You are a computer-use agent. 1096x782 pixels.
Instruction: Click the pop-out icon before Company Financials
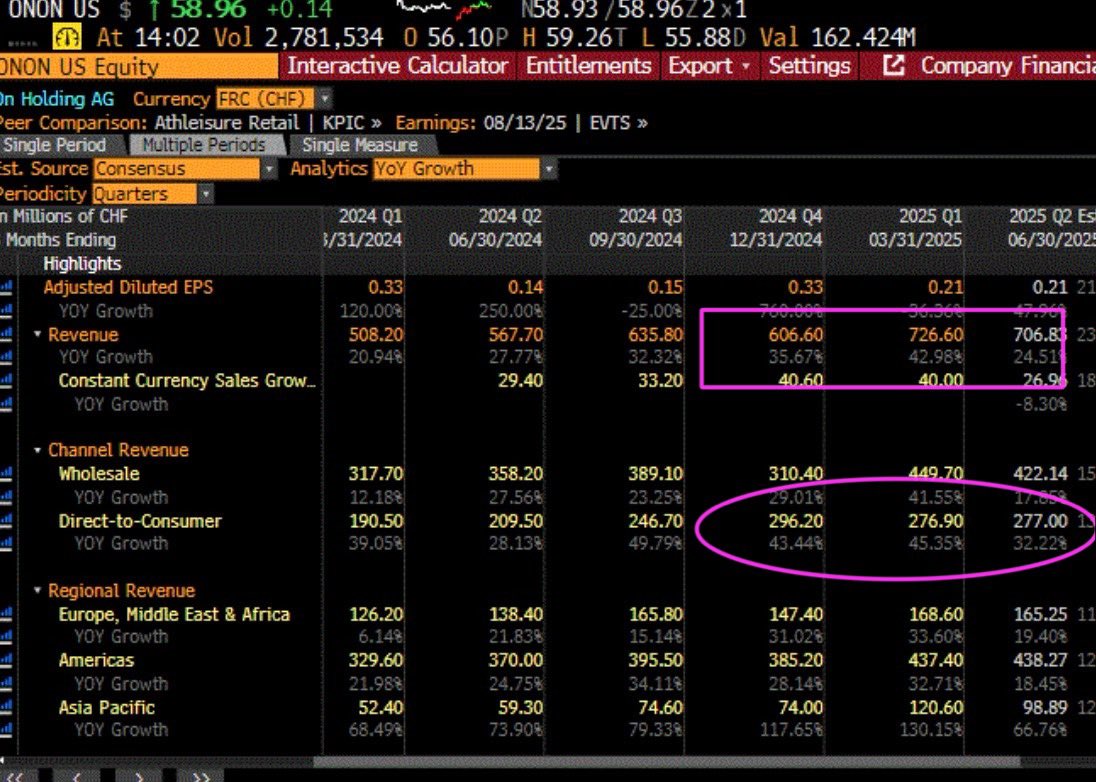pyautogui.click(x=893, y=66)
